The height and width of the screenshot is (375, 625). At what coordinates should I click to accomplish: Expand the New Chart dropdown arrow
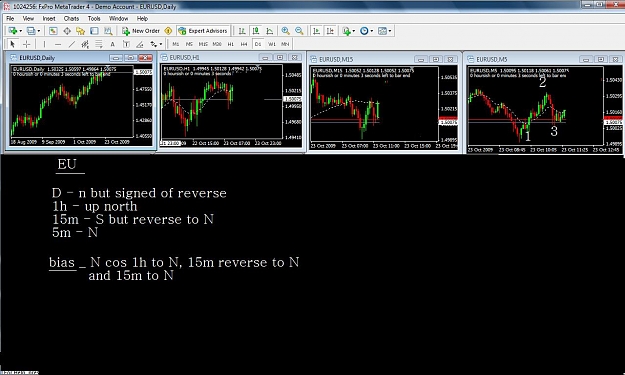[x=20, y=31]
